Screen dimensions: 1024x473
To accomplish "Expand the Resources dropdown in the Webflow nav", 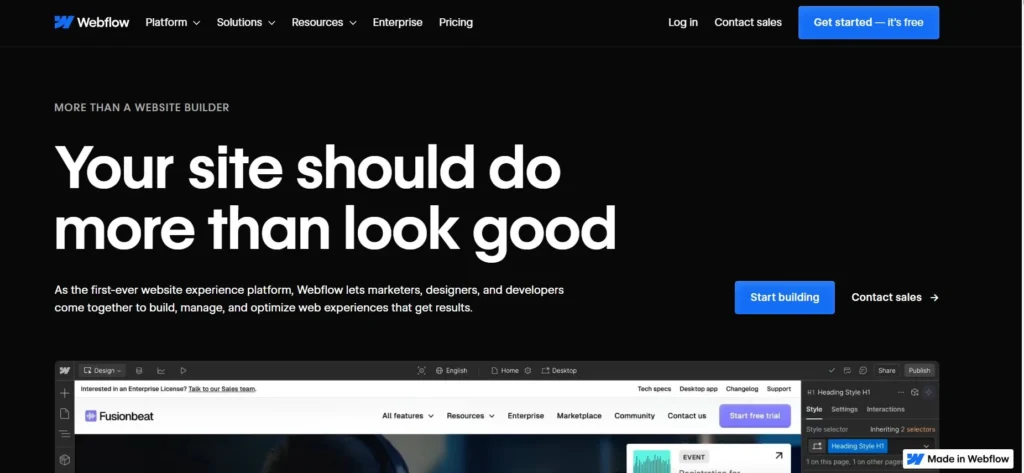I will coord(324,22).
